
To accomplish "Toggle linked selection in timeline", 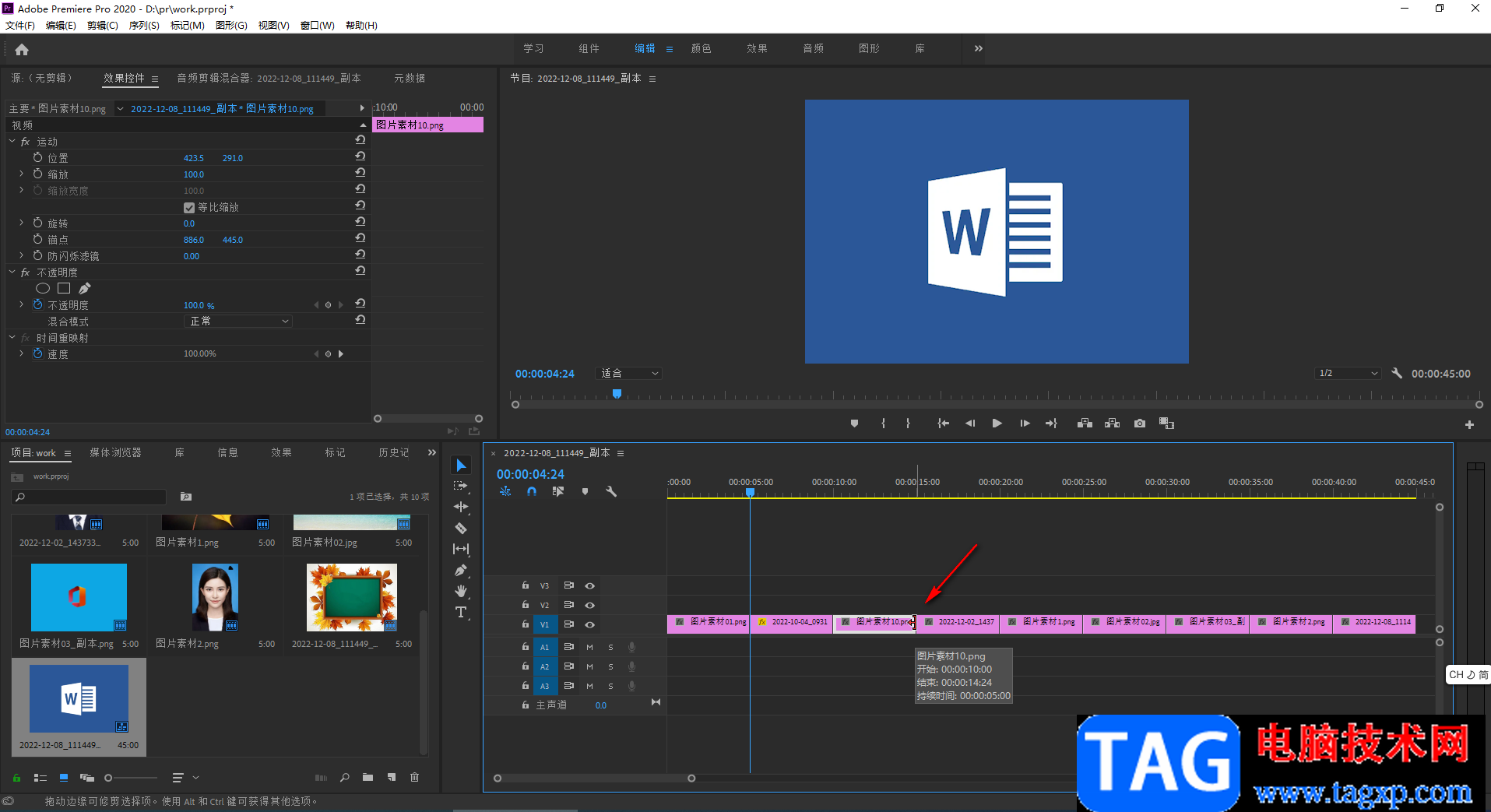I will (558, 491).
